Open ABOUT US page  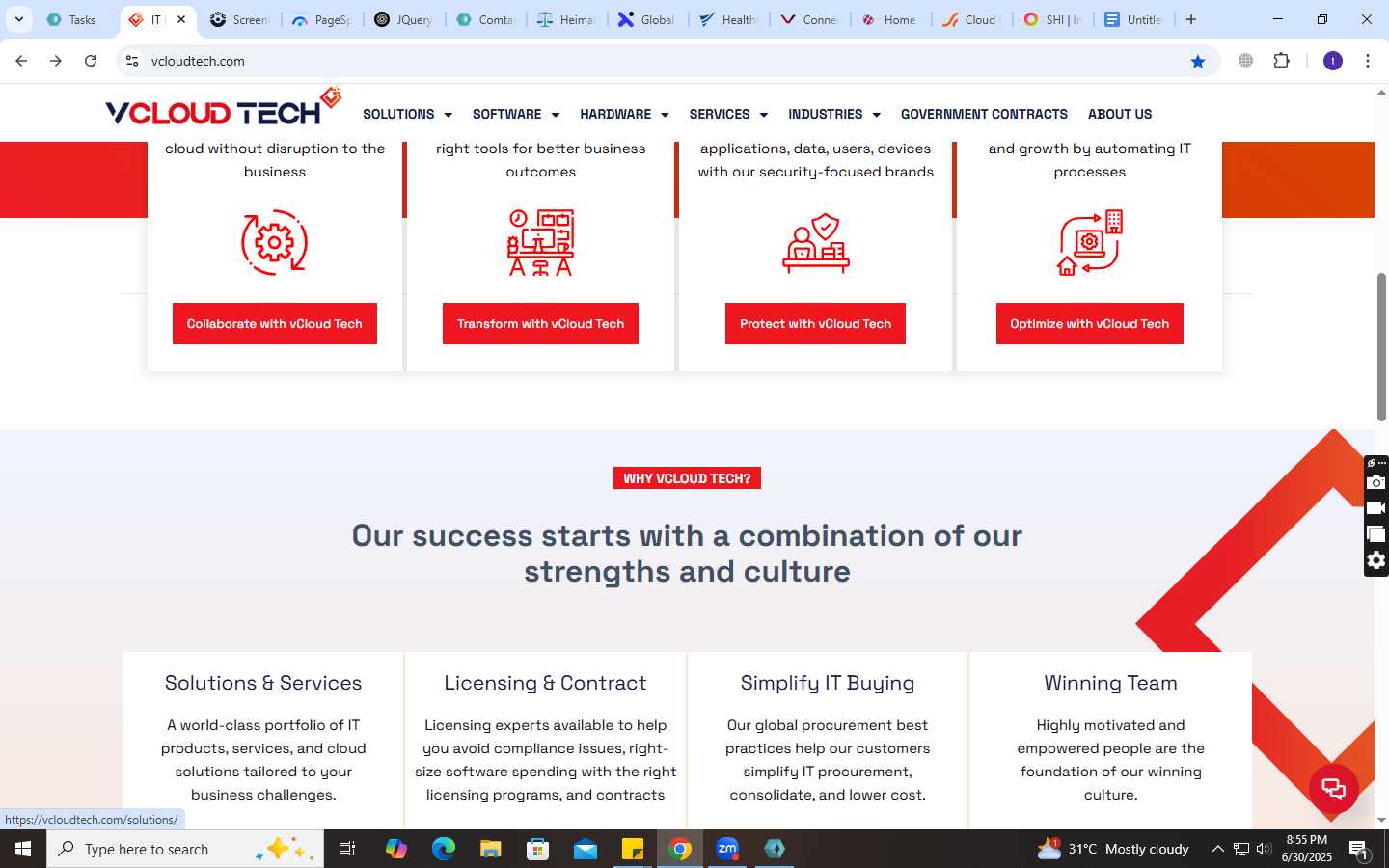click(1120, 114)
